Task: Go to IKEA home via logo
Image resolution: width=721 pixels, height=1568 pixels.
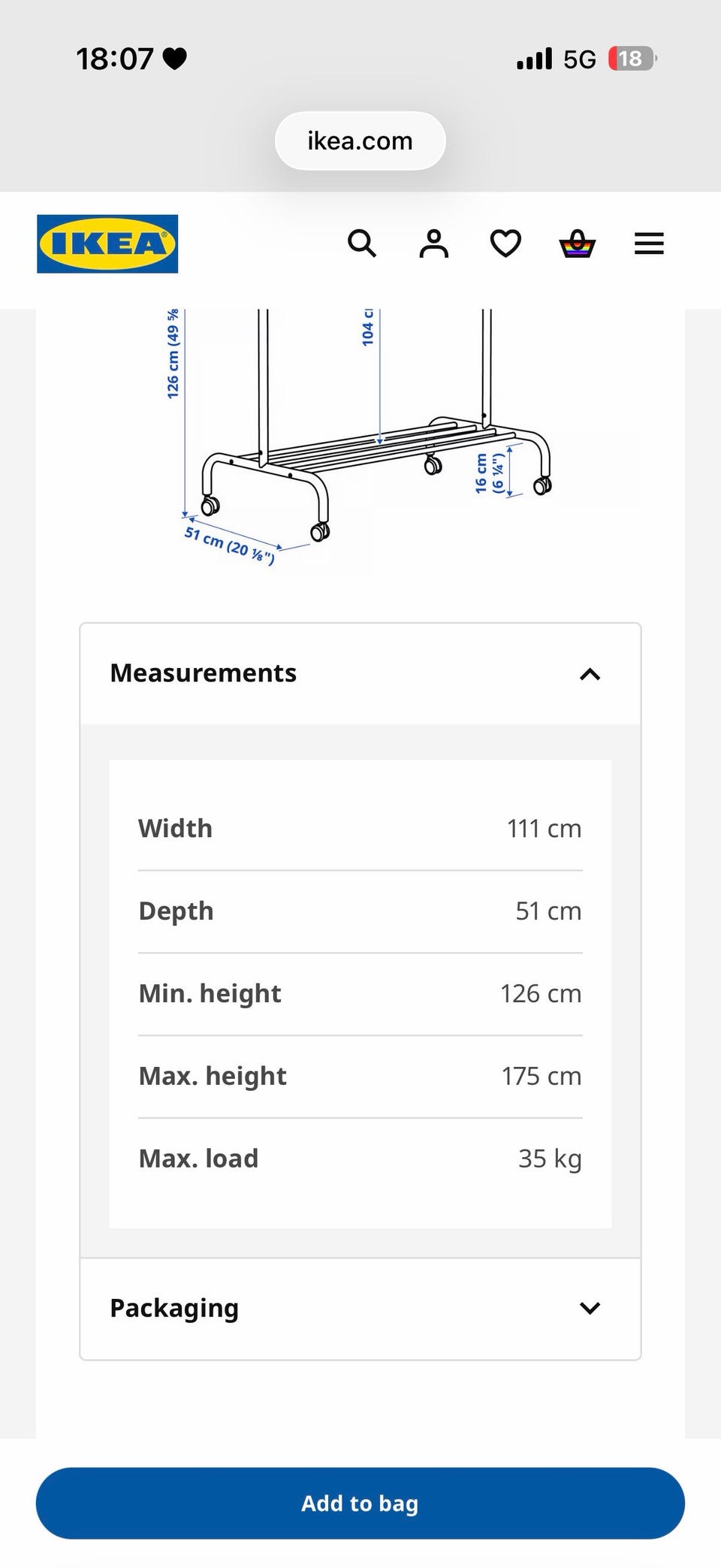Action: click(x=107, y=243)
